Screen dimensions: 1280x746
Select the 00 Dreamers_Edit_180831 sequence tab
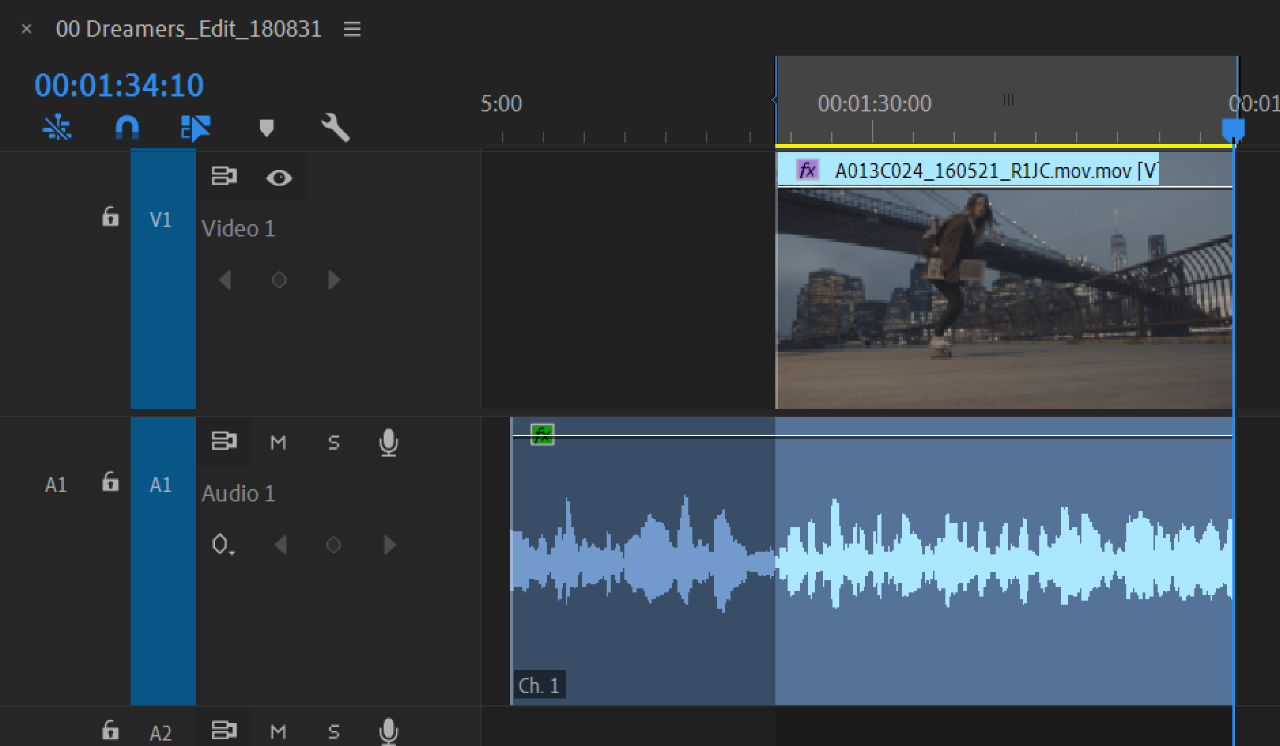point(188,30)
